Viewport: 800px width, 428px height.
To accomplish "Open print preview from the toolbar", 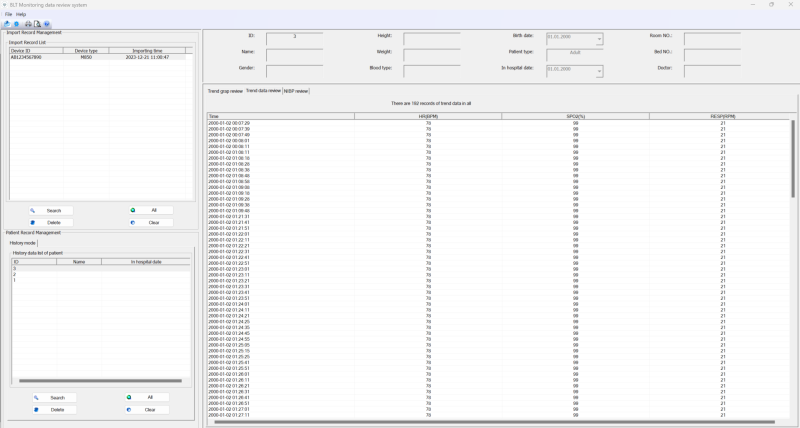I will [x=37, y=24].
